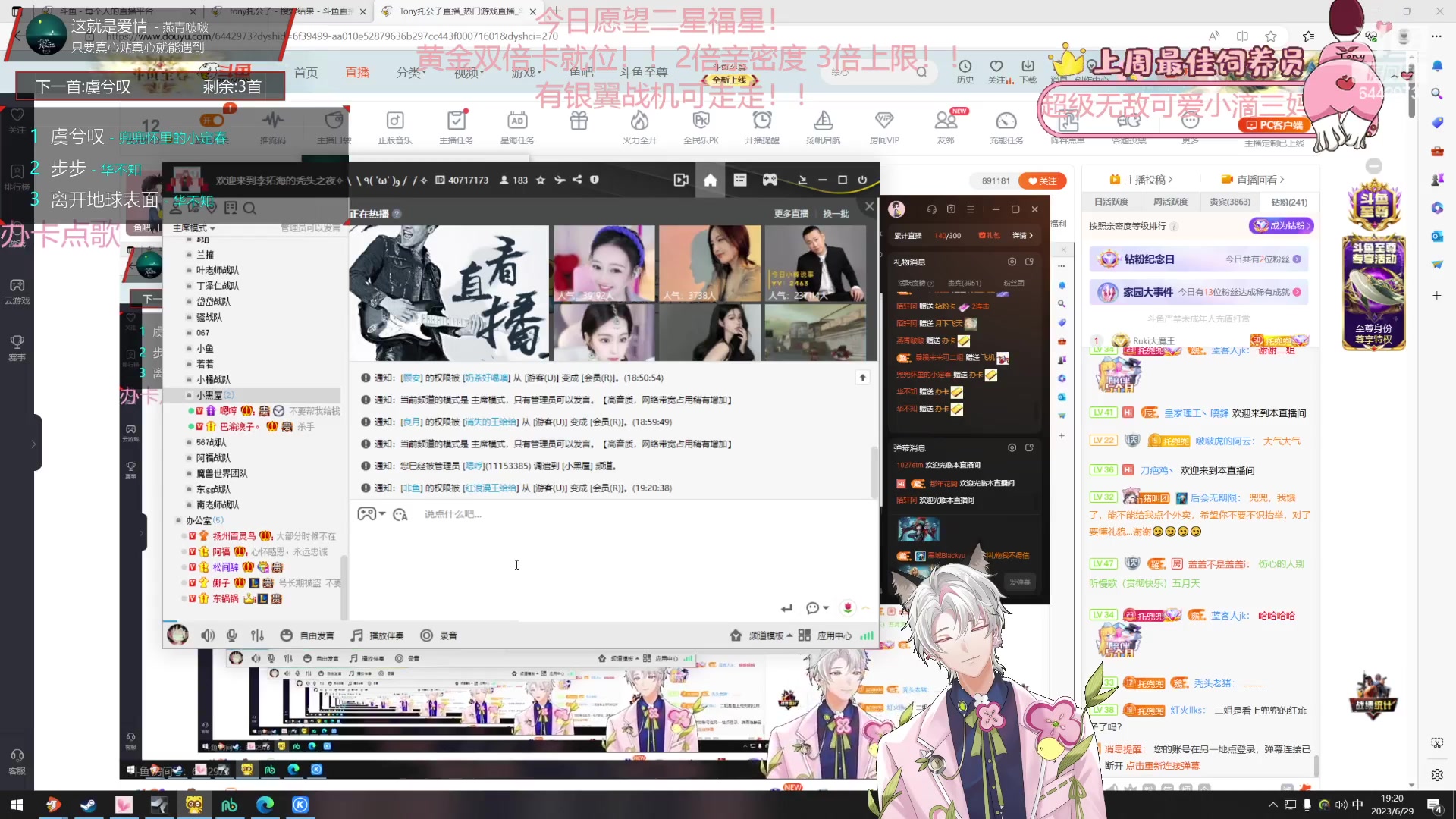
Task: Favorite the YY channel with star icon
Action: (x=541, y=180)
